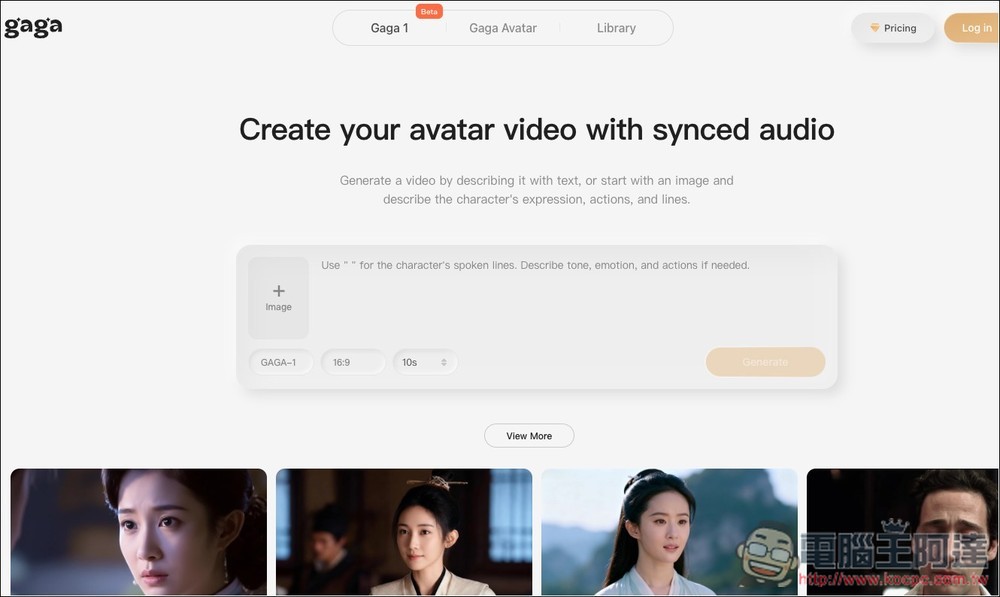The width and height of the screenshot is (1000, 597).
Task: Click the diamond icon beside Pricing
Action: 875,28
